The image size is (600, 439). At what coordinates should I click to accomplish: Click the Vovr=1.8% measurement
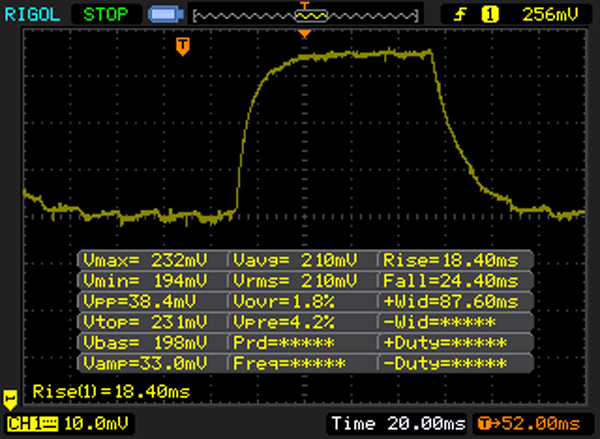pyautogui.click(x=284, y=302)
